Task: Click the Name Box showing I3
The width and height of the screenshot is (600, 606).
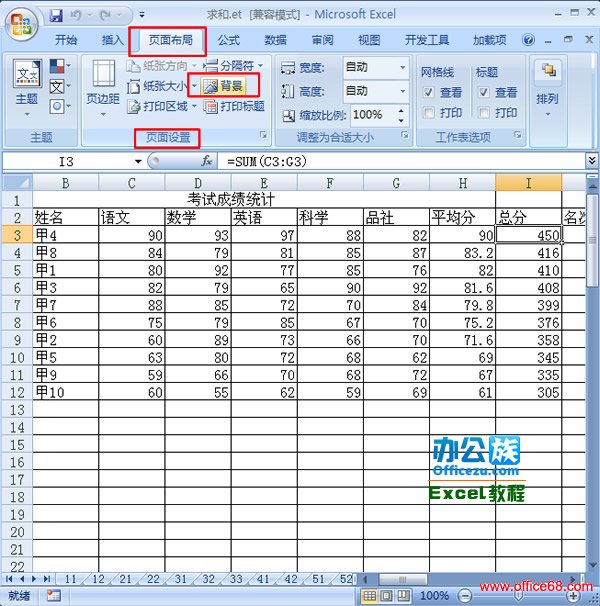Action: tap(68, 161)
